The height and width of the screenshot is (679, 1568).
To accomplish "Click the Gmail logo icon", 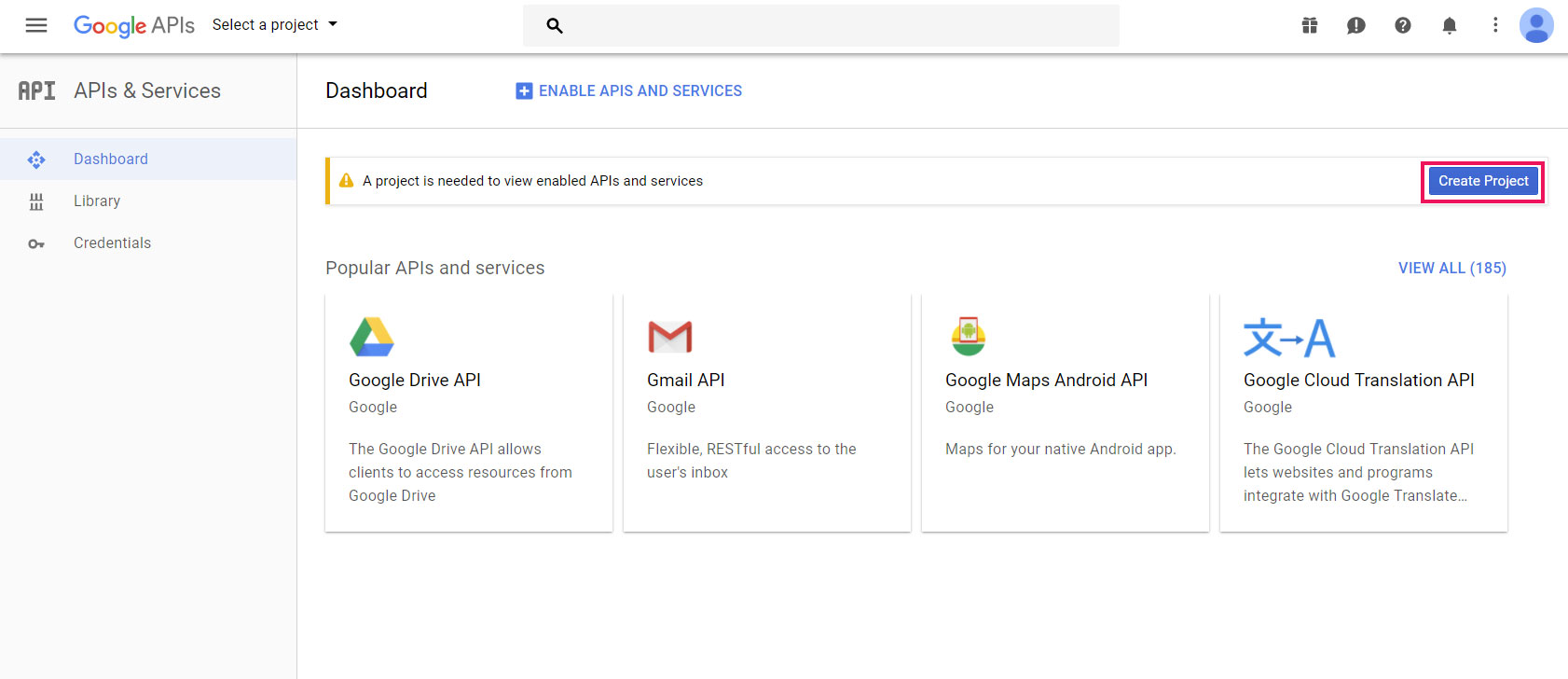I will [x=670, y=337].
